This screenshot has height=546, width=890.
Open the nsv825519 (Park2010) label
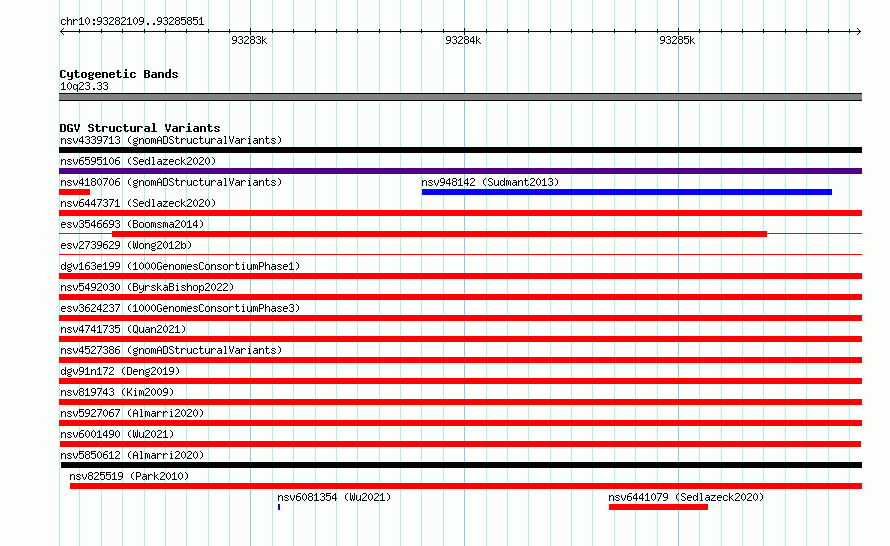pos(129,476)
